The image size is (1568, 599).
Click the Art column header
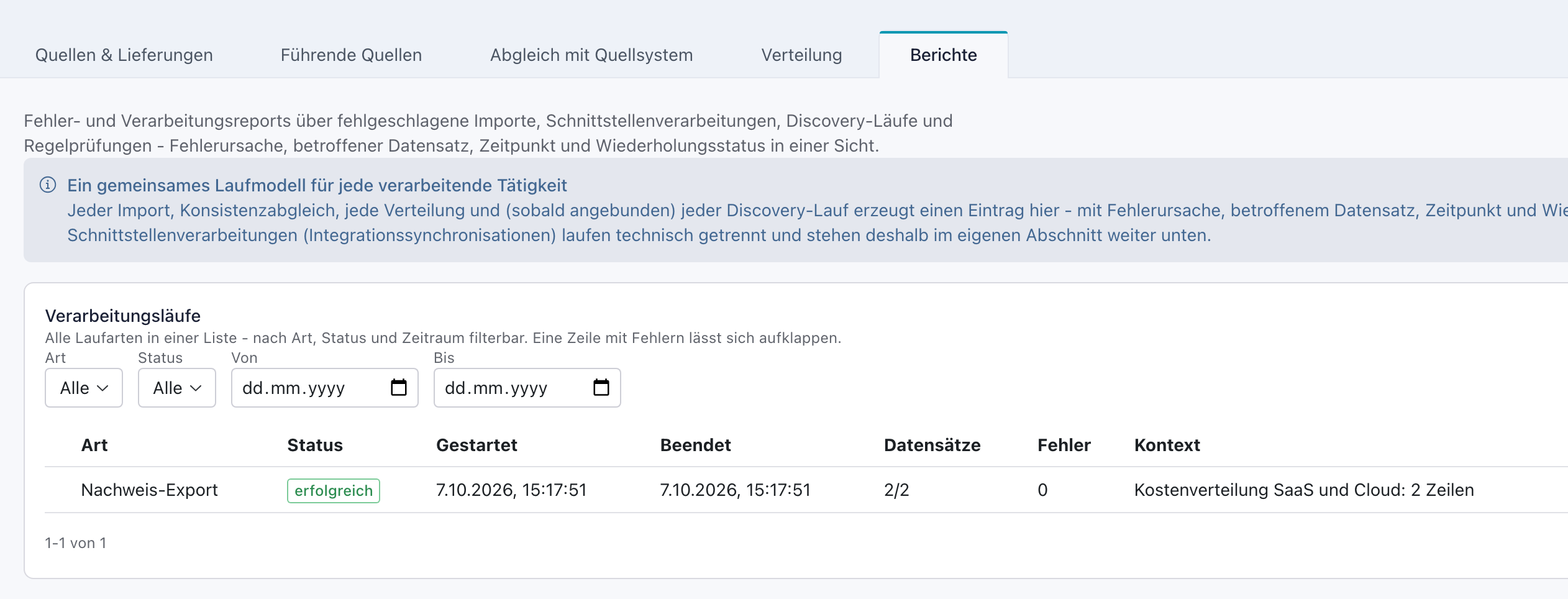tap(94, 445)
